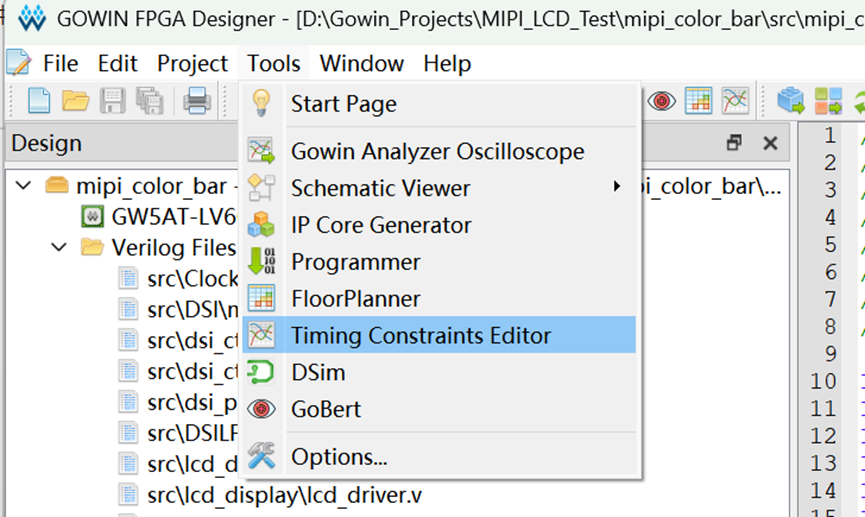The image size is (865, 517).
Task: Click the Verilog Files folder icon
Action: pos(92,247)
